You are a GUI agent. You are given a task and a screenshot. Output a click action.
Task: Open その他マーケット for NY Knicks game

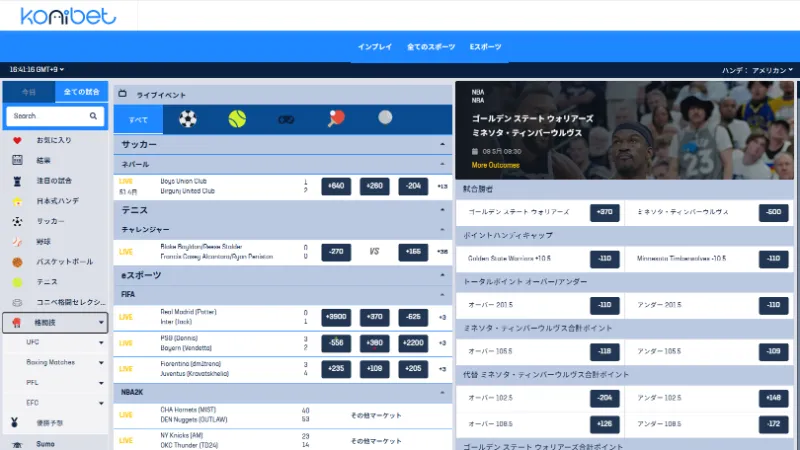pos(376,441)
